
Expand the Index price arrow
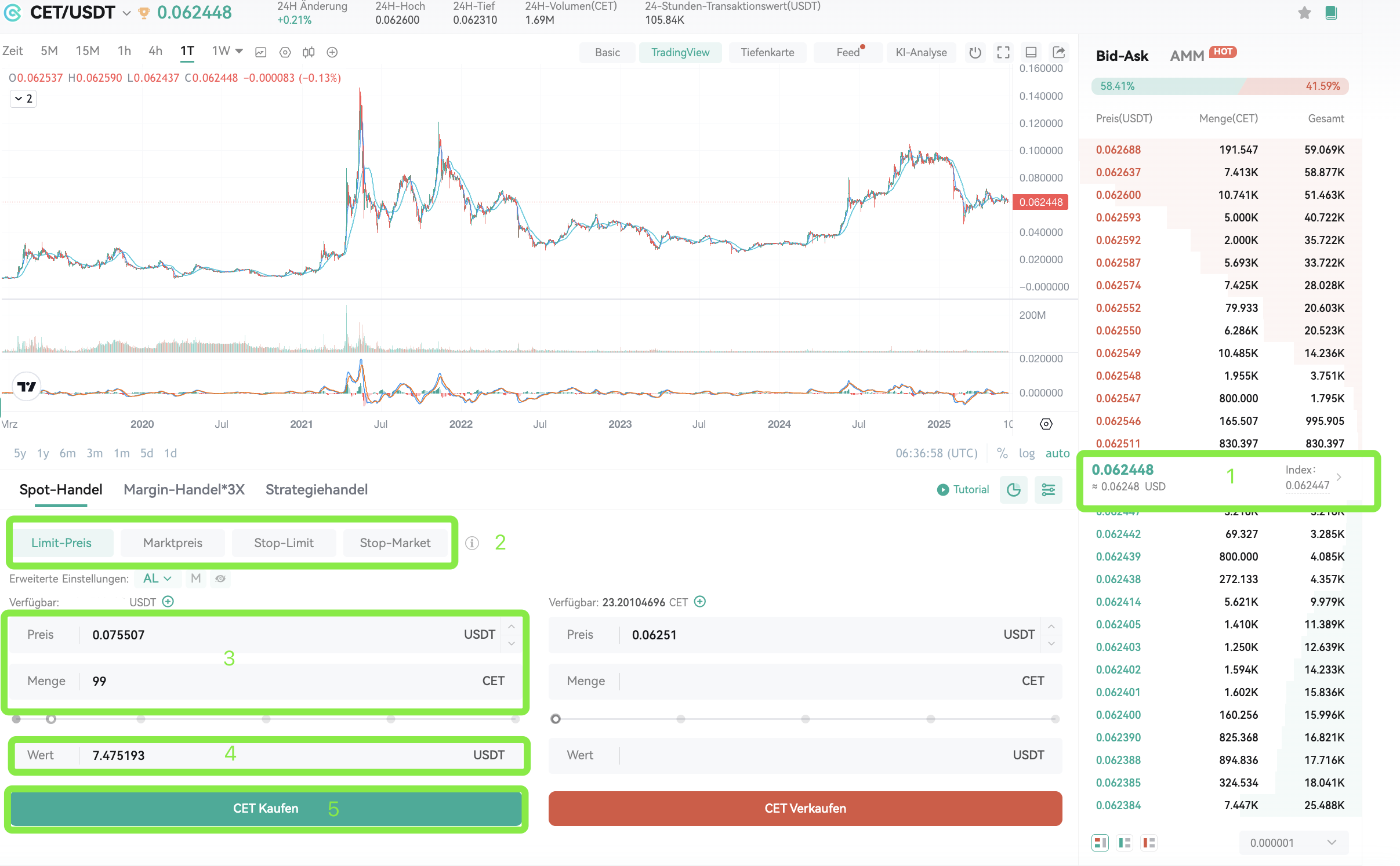(x=1339, y=477)
